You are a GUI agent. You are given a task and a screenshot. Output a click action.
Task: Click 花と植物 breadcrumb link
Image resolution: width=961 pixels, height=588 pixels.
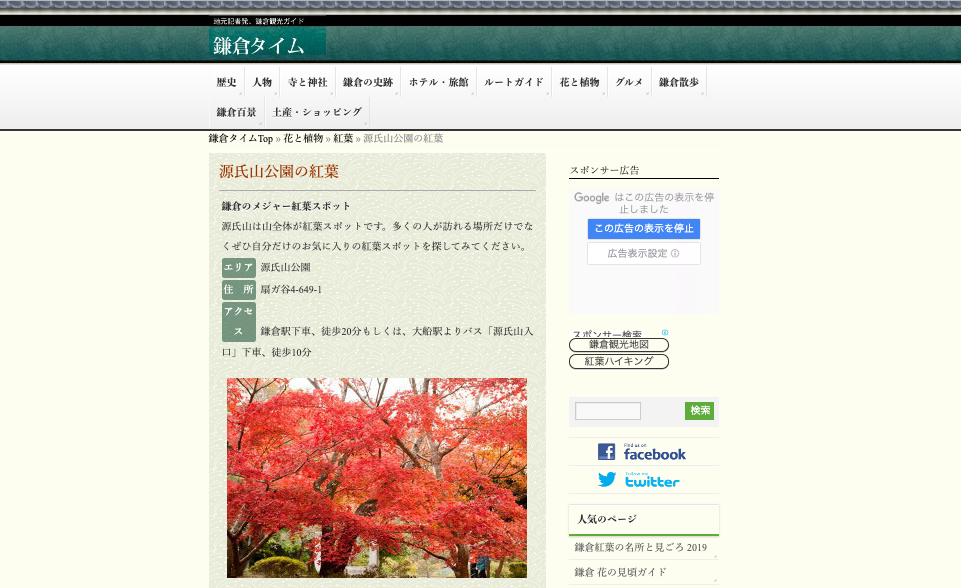click(303, 139)
